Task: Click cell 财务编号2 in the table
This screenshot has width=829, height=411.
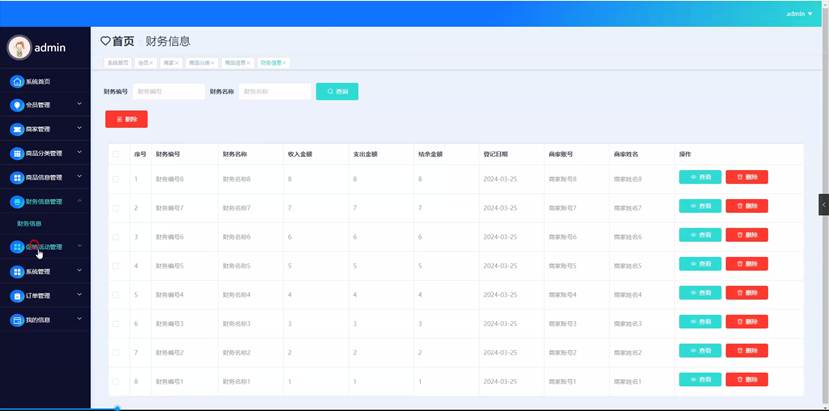Action: pyautogui.click(x=170, y=352)
